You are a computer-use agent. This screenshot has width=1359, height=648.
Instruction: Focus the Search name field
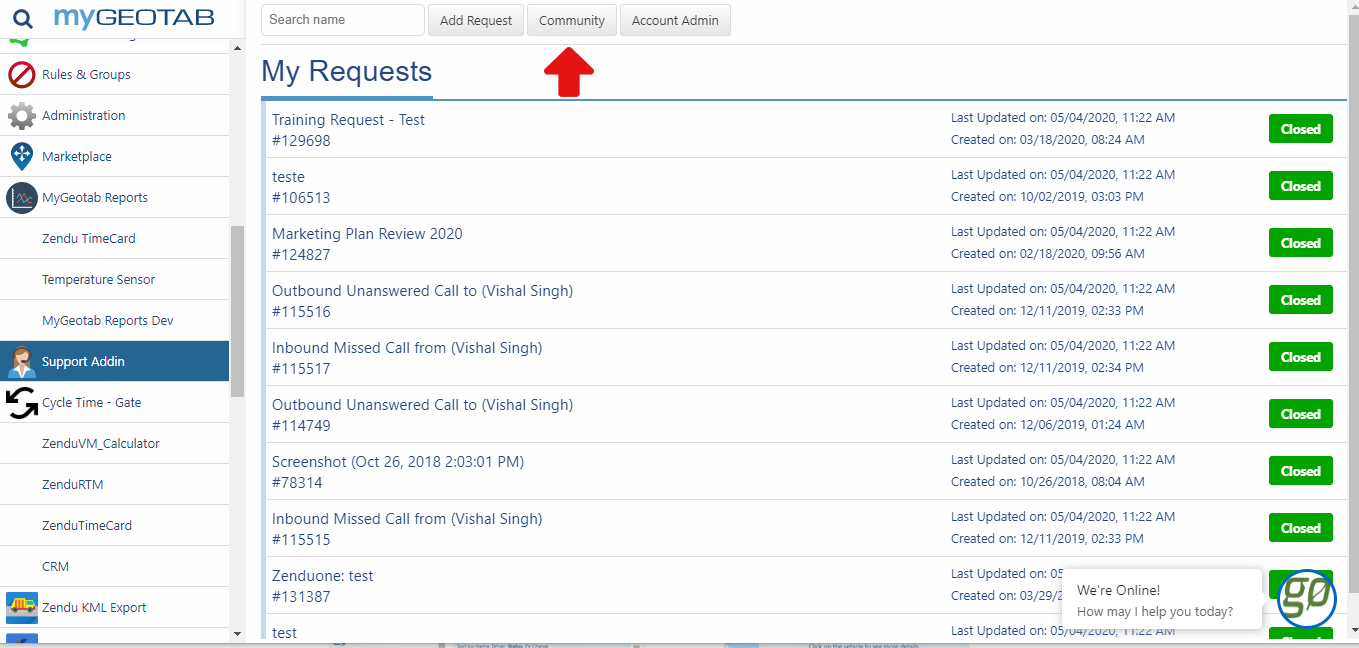[x=343, y=20]
